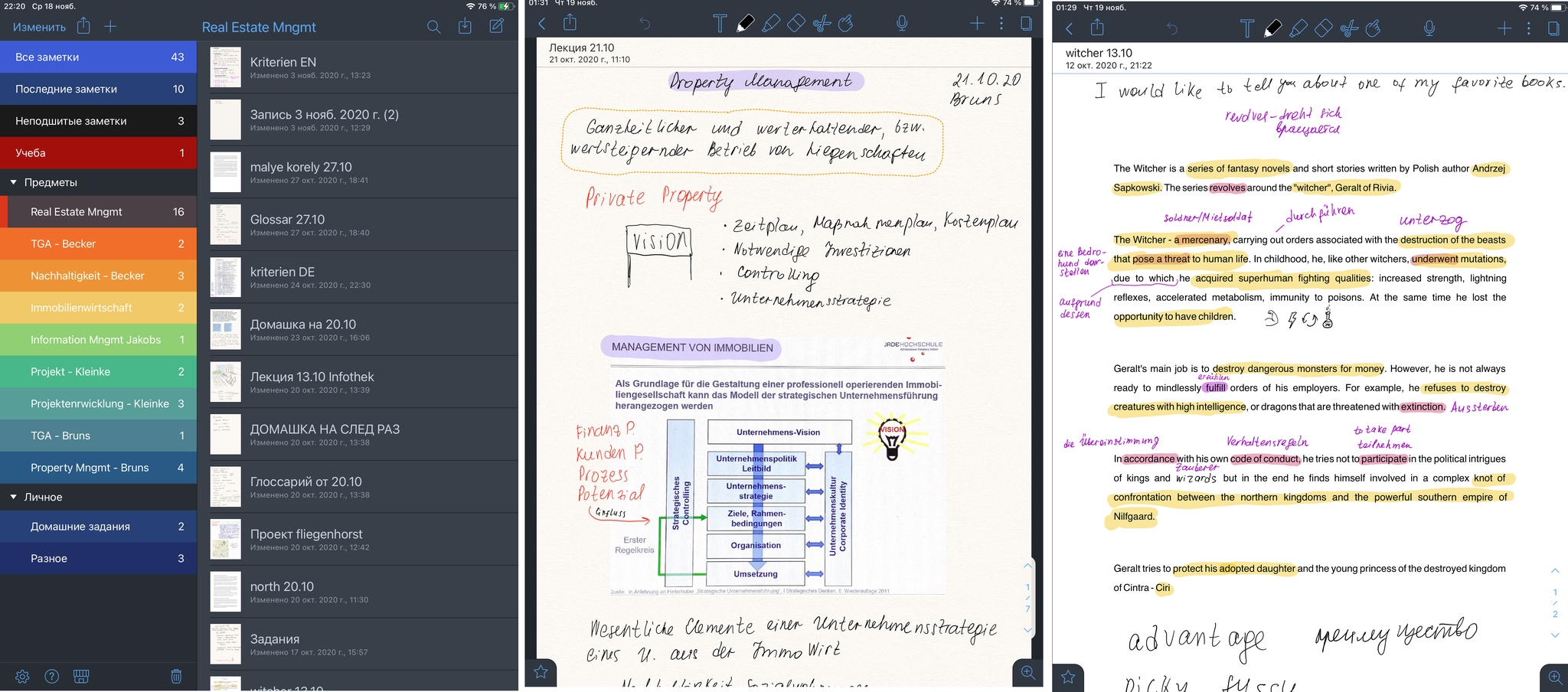Viewport: 1568px width, 692px height.
Task: Open the add media plus in witcher 13.10 note
Action: click(1504, 29)
